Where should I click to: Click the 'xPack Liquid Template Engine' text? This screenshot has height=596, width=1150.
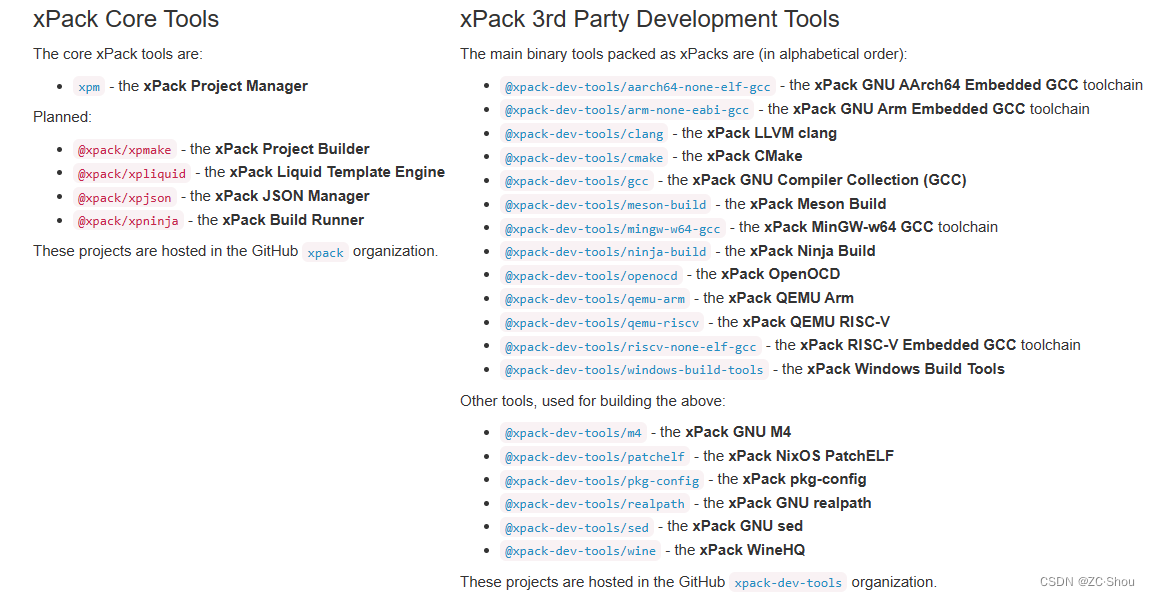point(337,172)
